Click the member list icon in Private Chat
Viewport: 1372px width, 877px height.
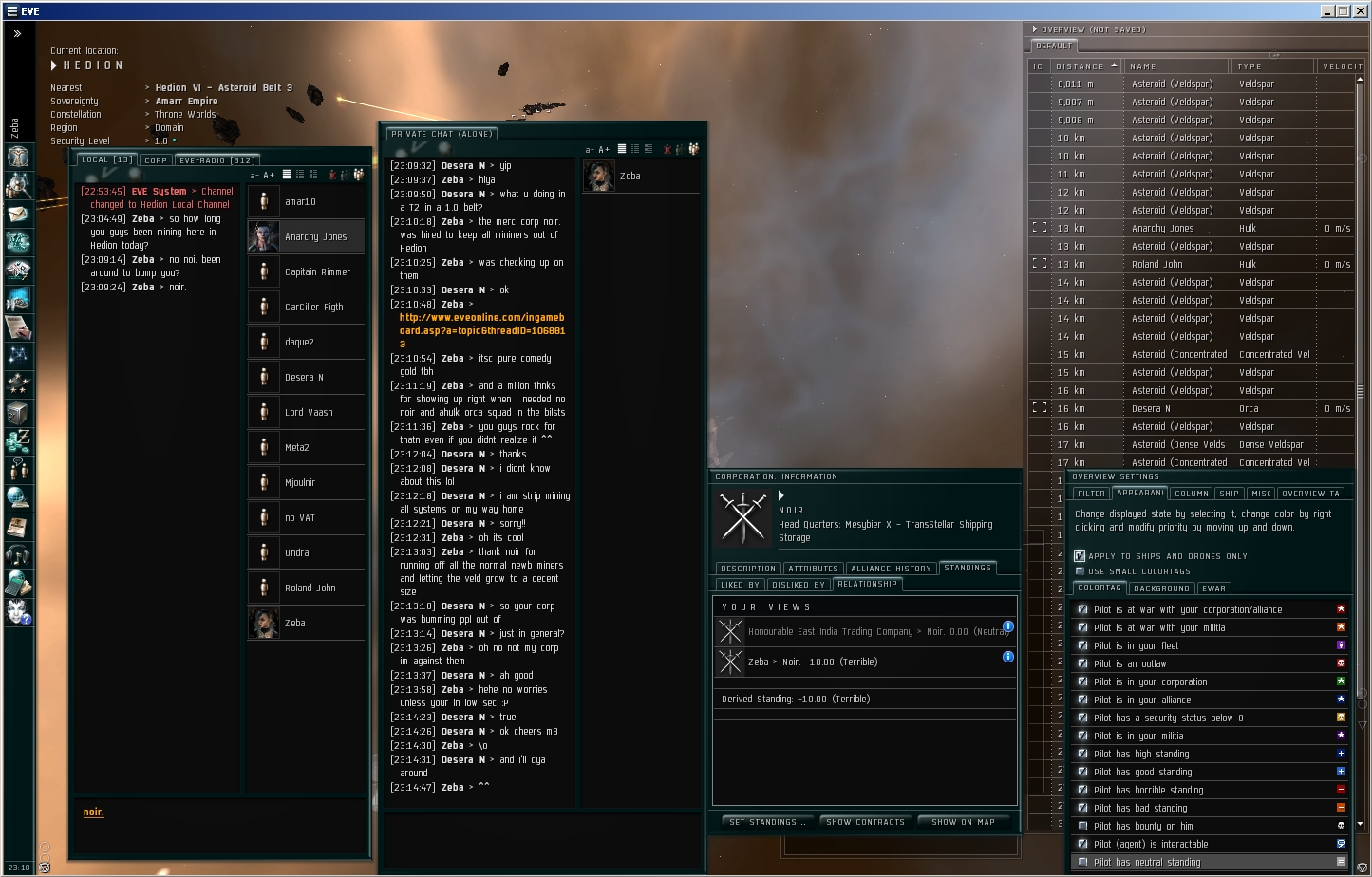coord(693,149)
